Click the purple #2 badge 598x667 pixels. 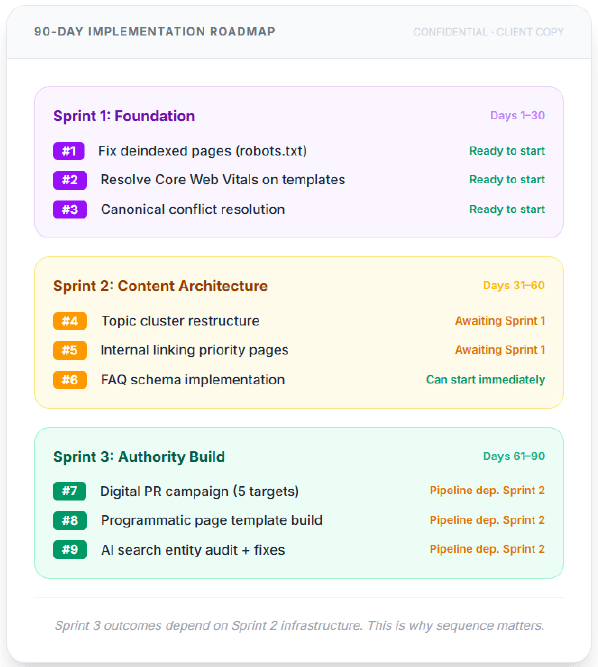click(70, 180)
